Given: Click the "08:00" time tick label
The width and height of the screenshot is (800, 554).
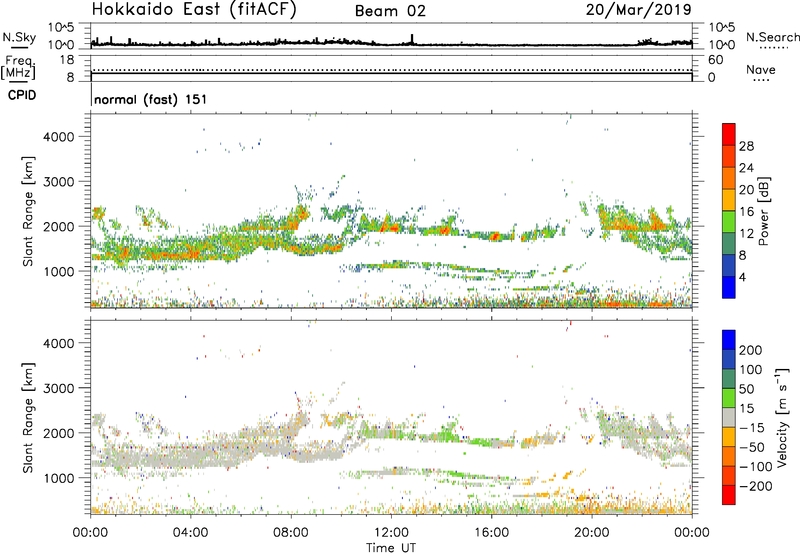Looking at the screenshot, I should coord(291,533).
